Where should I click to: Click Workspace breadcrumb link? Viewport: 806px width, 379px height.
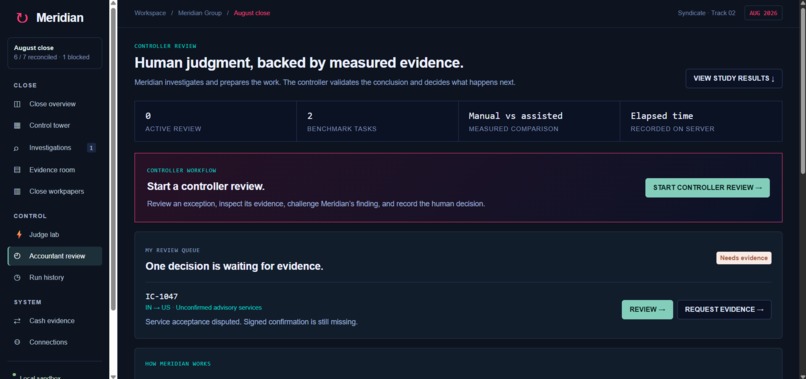pyautogui.click(x=150, y=13)
